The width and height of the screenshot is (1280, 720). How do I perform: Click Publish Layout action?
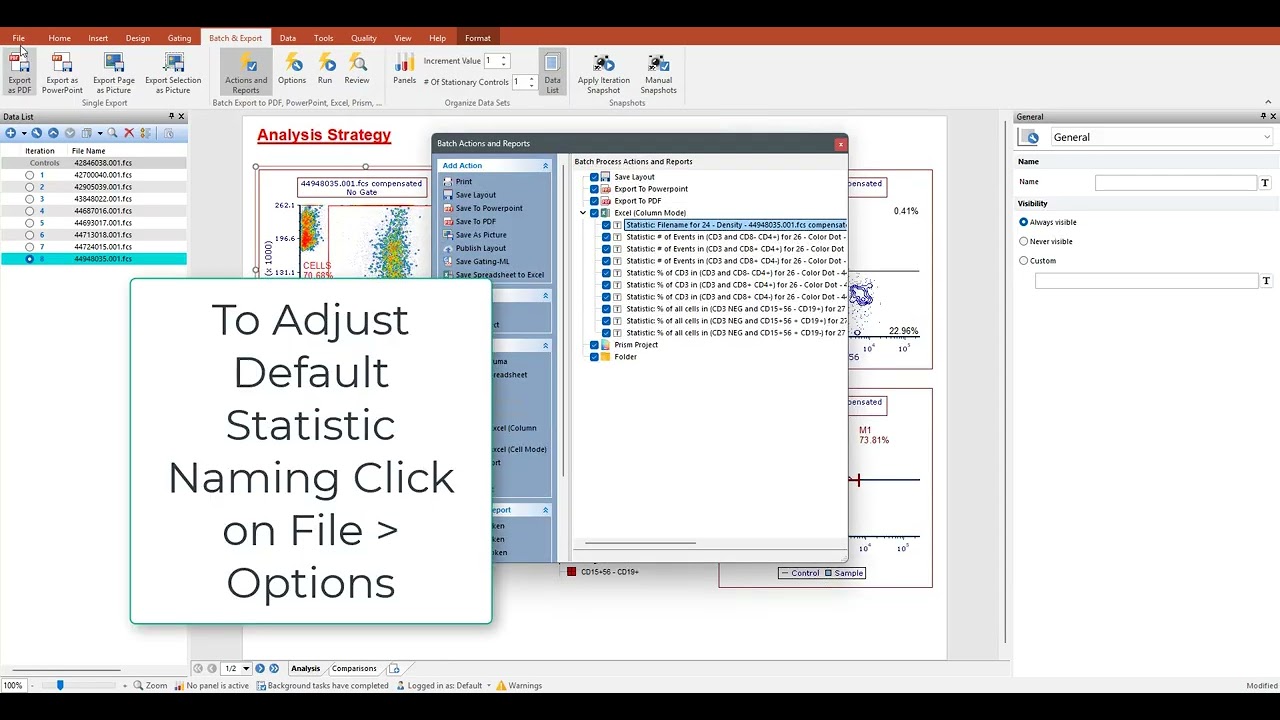tap(481, 248)
